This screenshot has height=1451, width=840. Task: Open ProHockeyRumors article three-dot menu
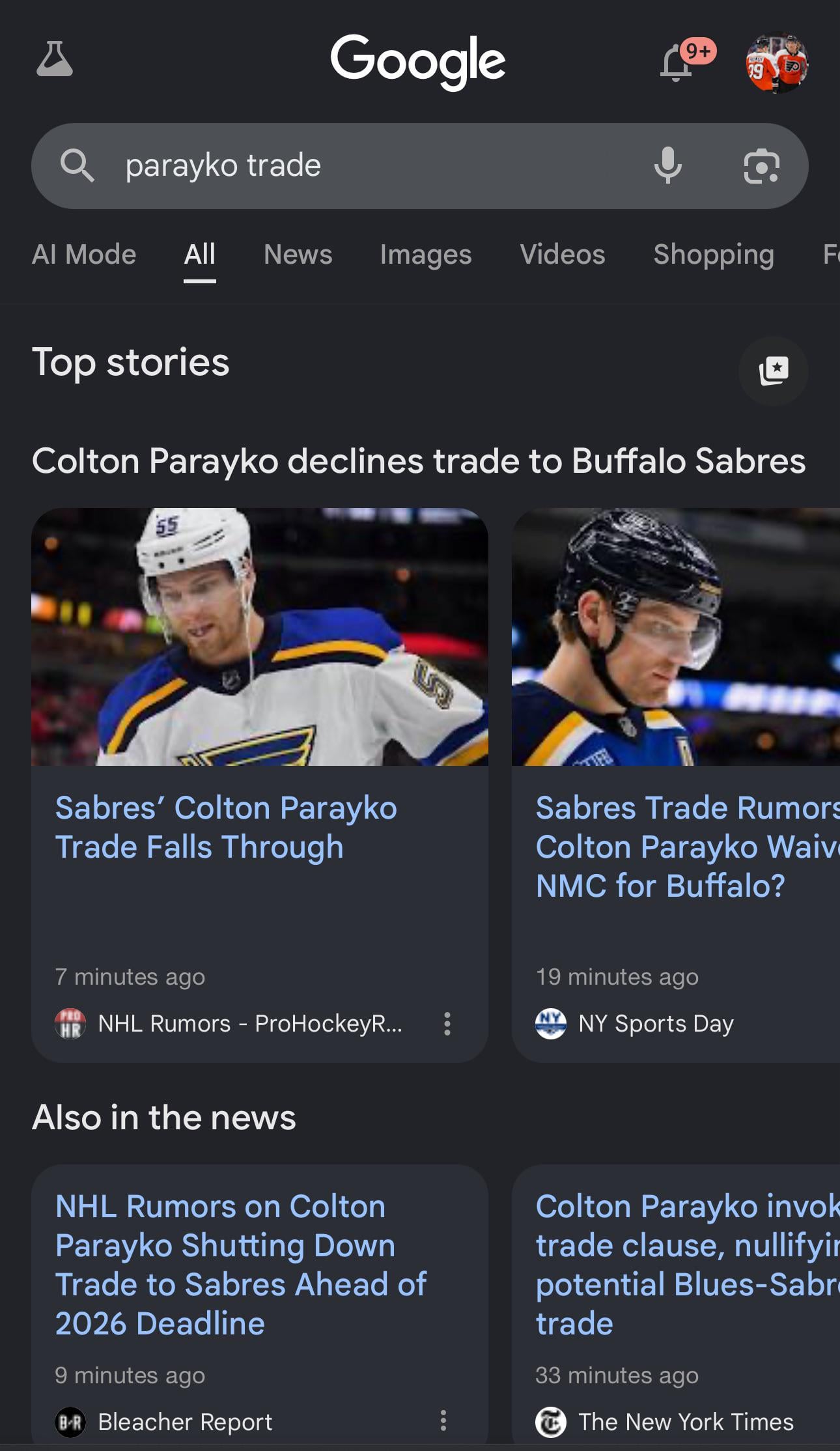tap(447, 1024)
